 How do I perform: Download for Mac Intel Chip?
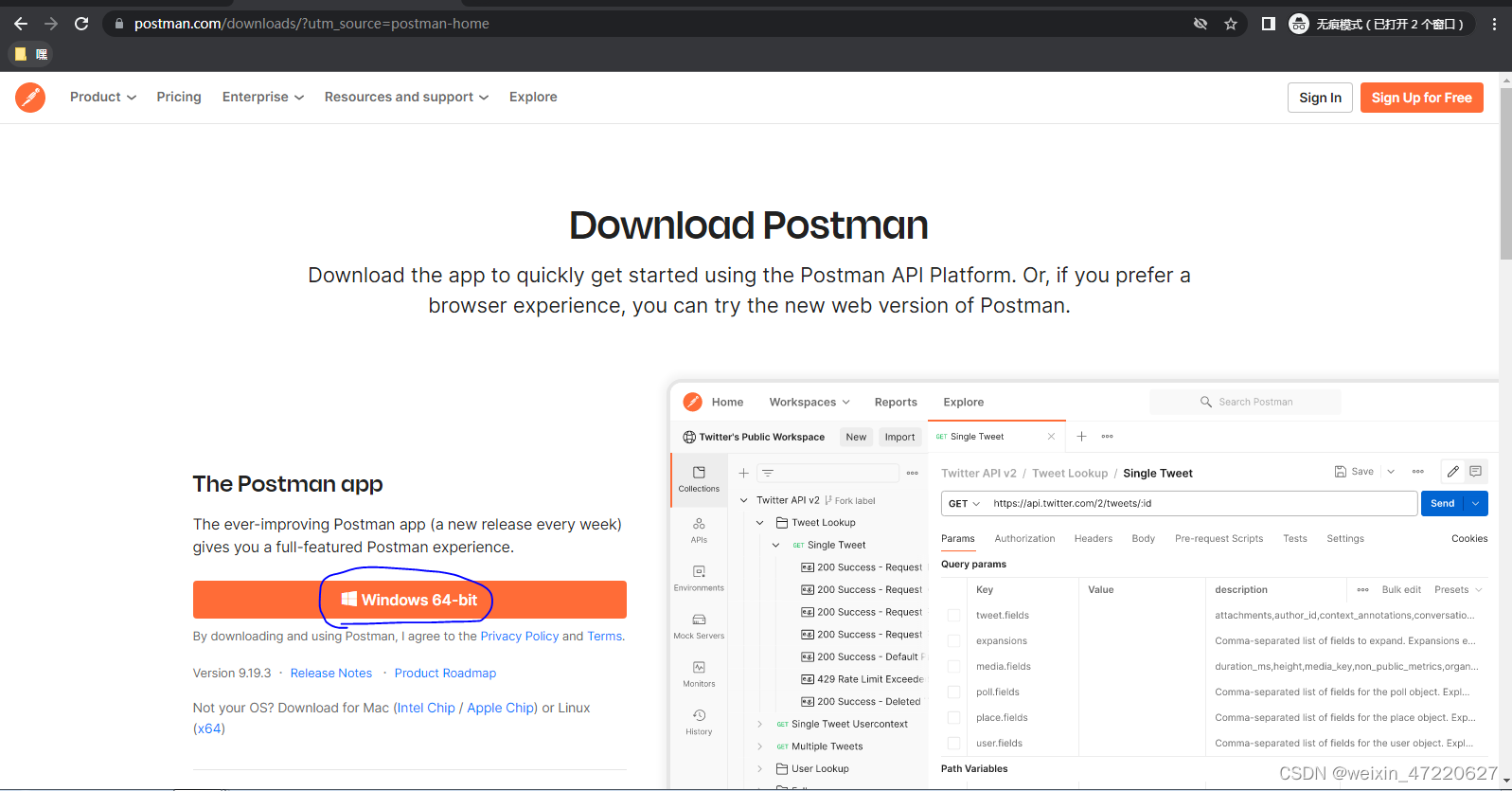coord(426,708)
